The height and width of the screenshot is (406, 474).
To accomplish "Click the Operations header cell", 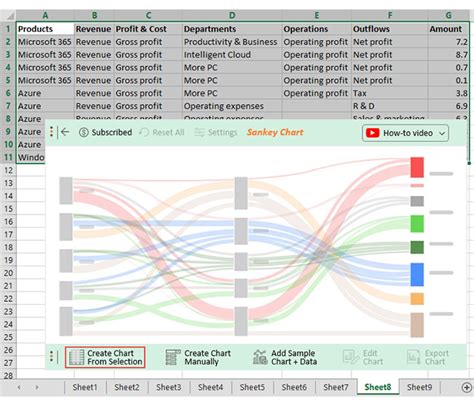I will click(317, 29).
